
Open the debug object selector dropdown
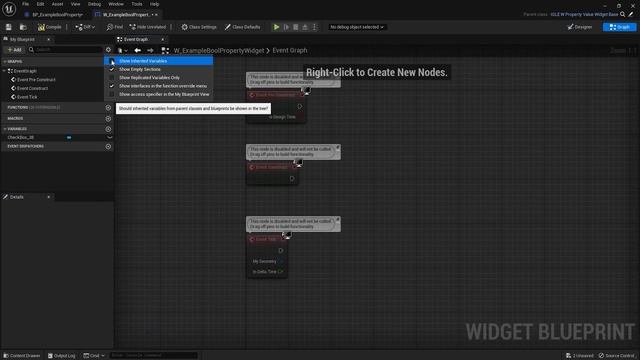tap(357, 27)
